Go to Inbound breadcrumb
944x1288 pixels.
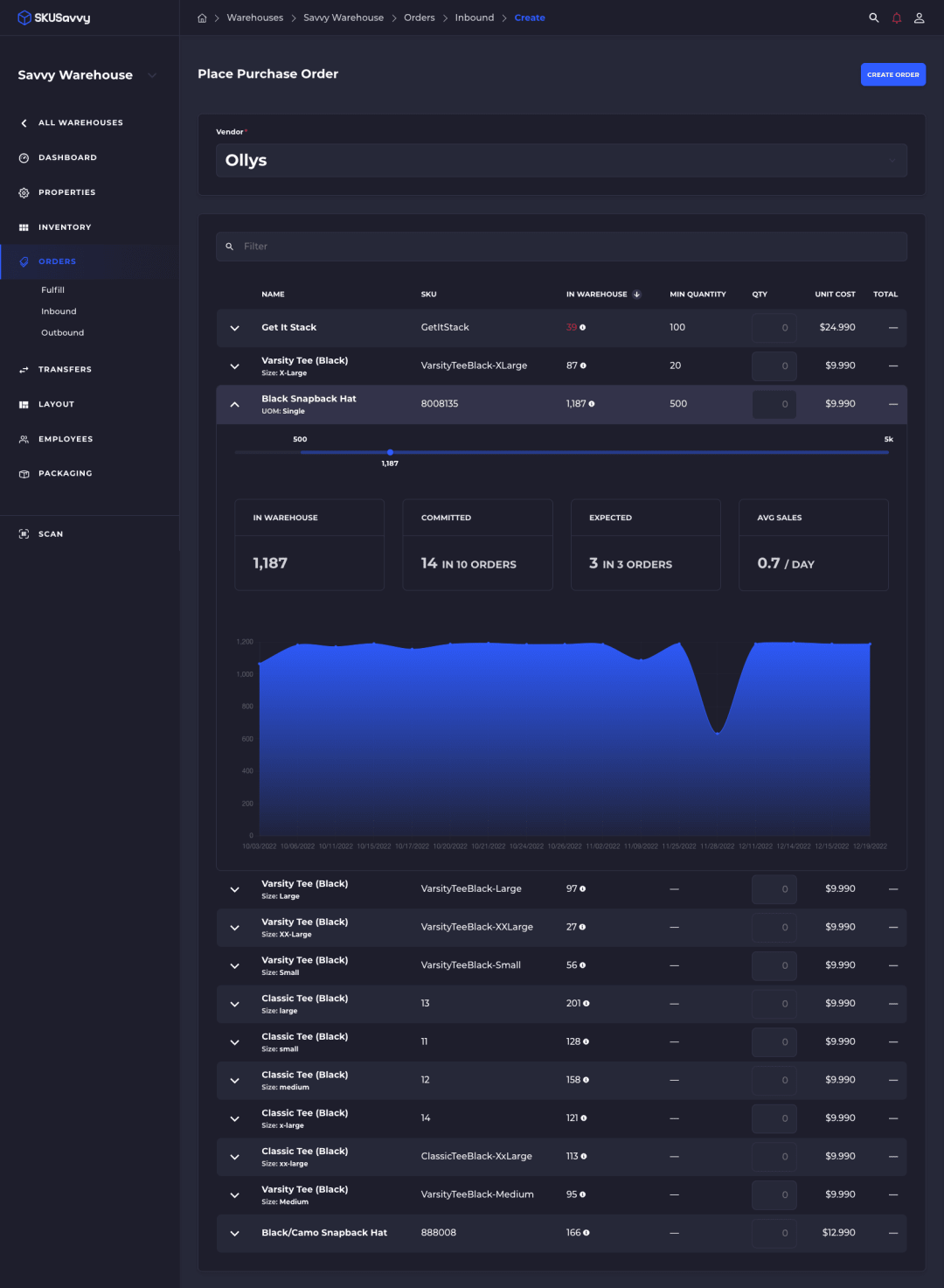(x=475, y=17)
